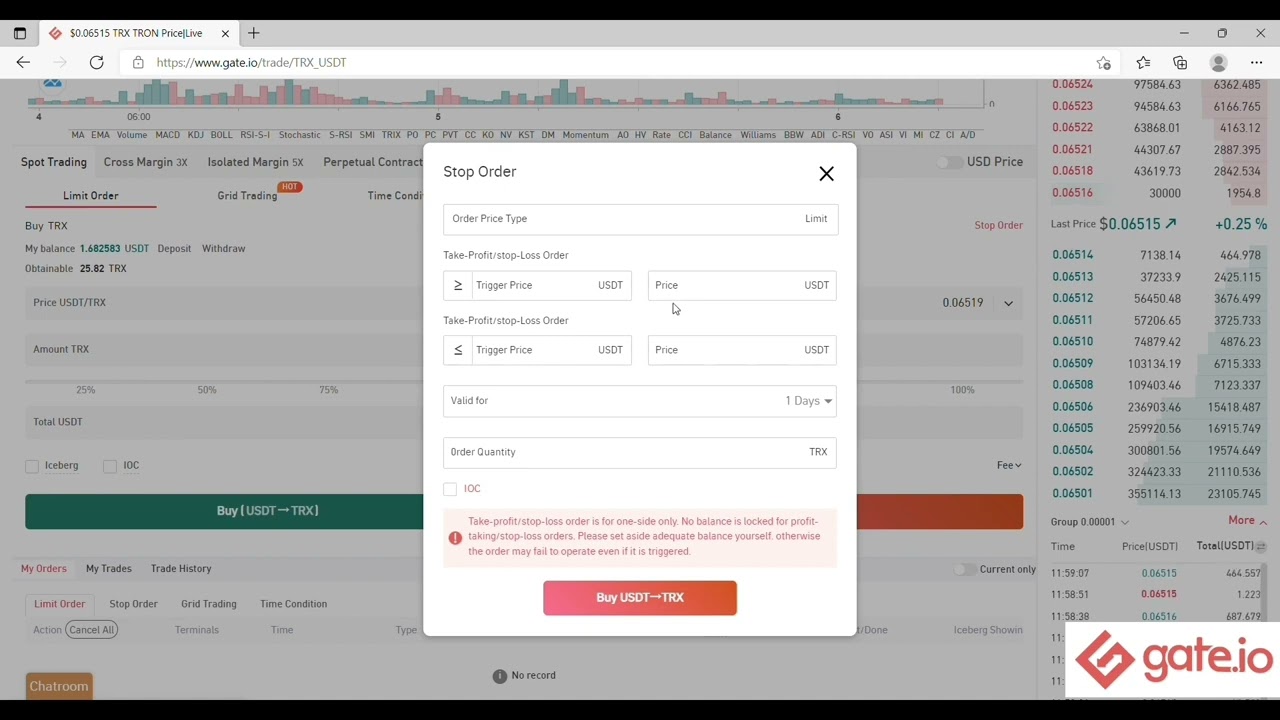This screenshot has height=720, width=1280.
Task: Click the browser address bar URL
Action: point(251,62)
